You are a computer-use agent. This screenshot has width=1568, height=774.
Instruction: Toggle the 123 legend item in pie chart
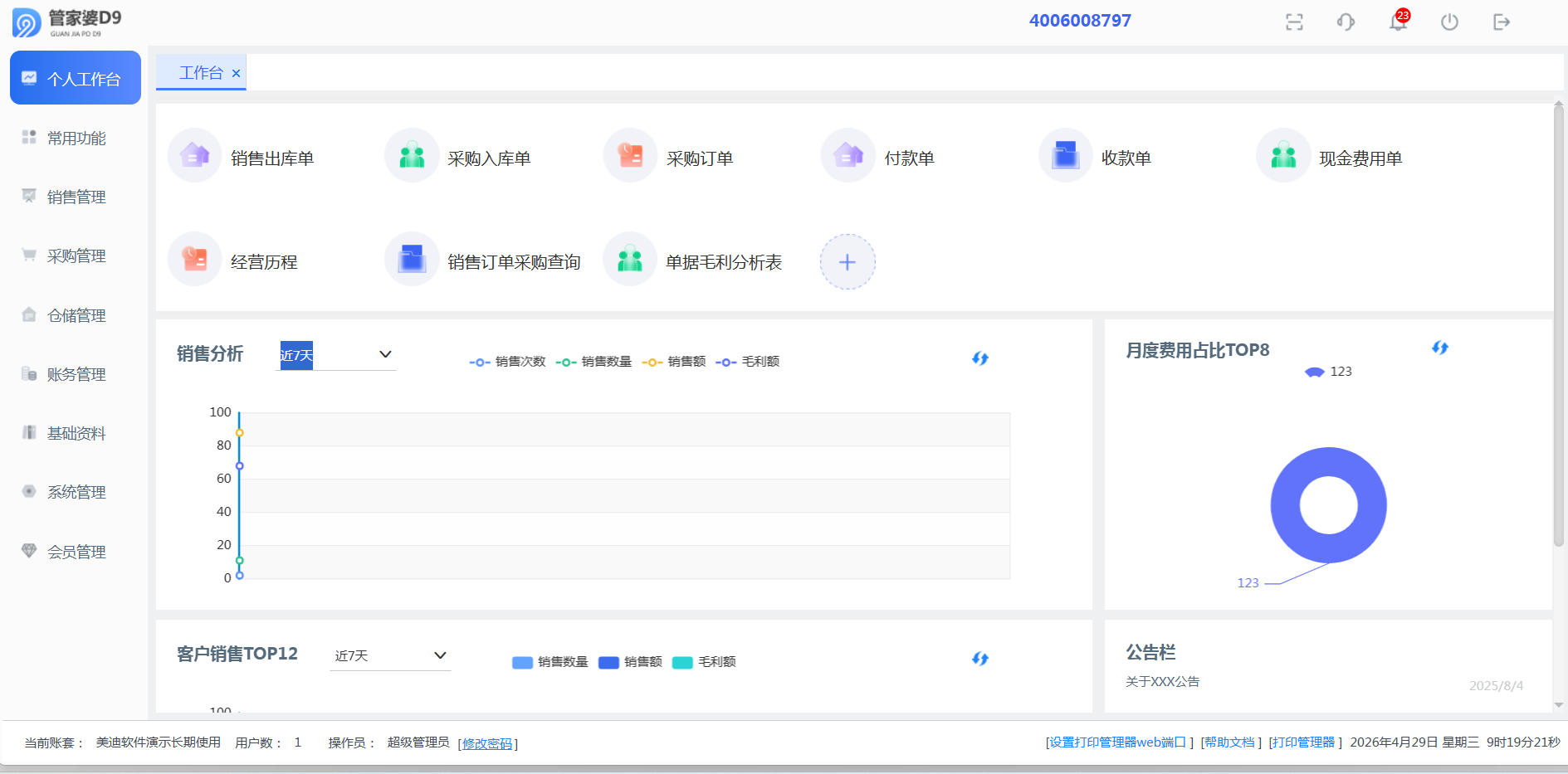1328,372
